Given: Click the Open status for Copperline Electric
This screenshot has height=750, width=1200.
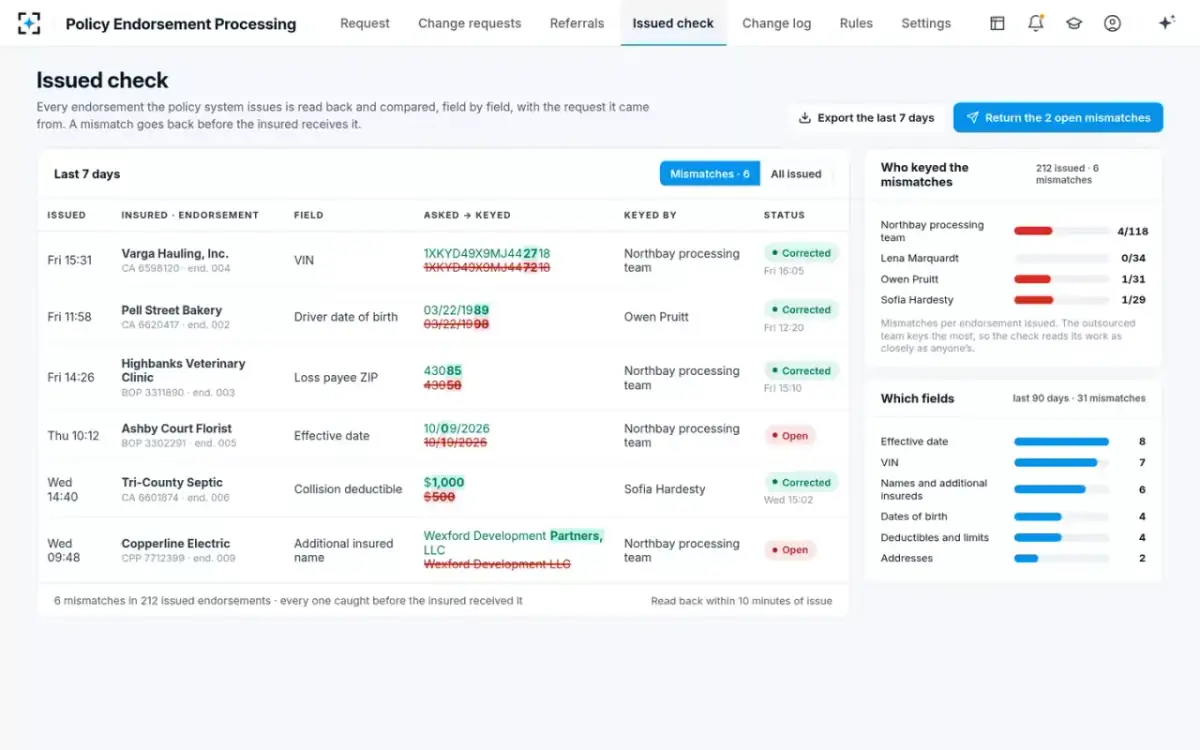Looking at the screenshot, I should point(790,550).
